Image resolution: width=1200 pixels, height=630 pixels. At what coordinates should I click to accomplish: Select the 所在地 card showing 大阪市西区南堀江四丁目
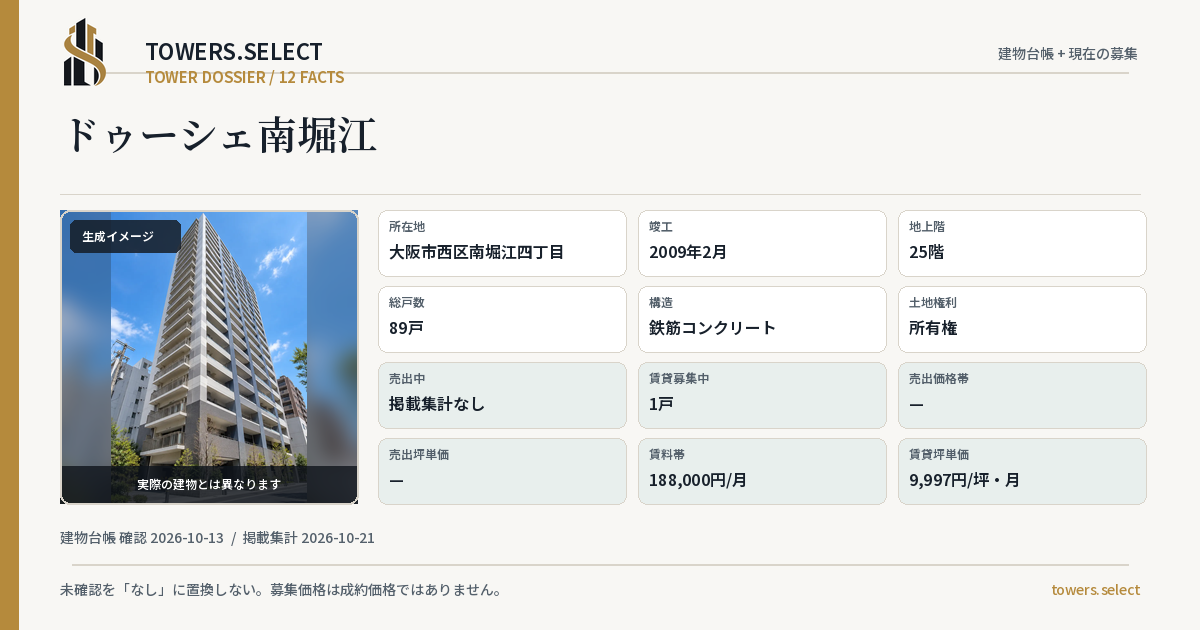(502, 243)
